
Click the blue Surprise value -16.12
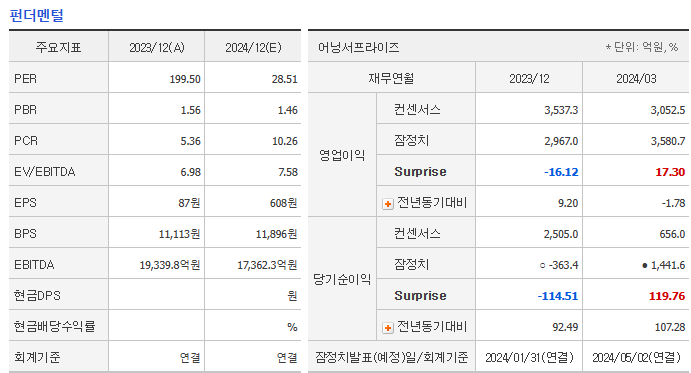(x=561, y=172)
